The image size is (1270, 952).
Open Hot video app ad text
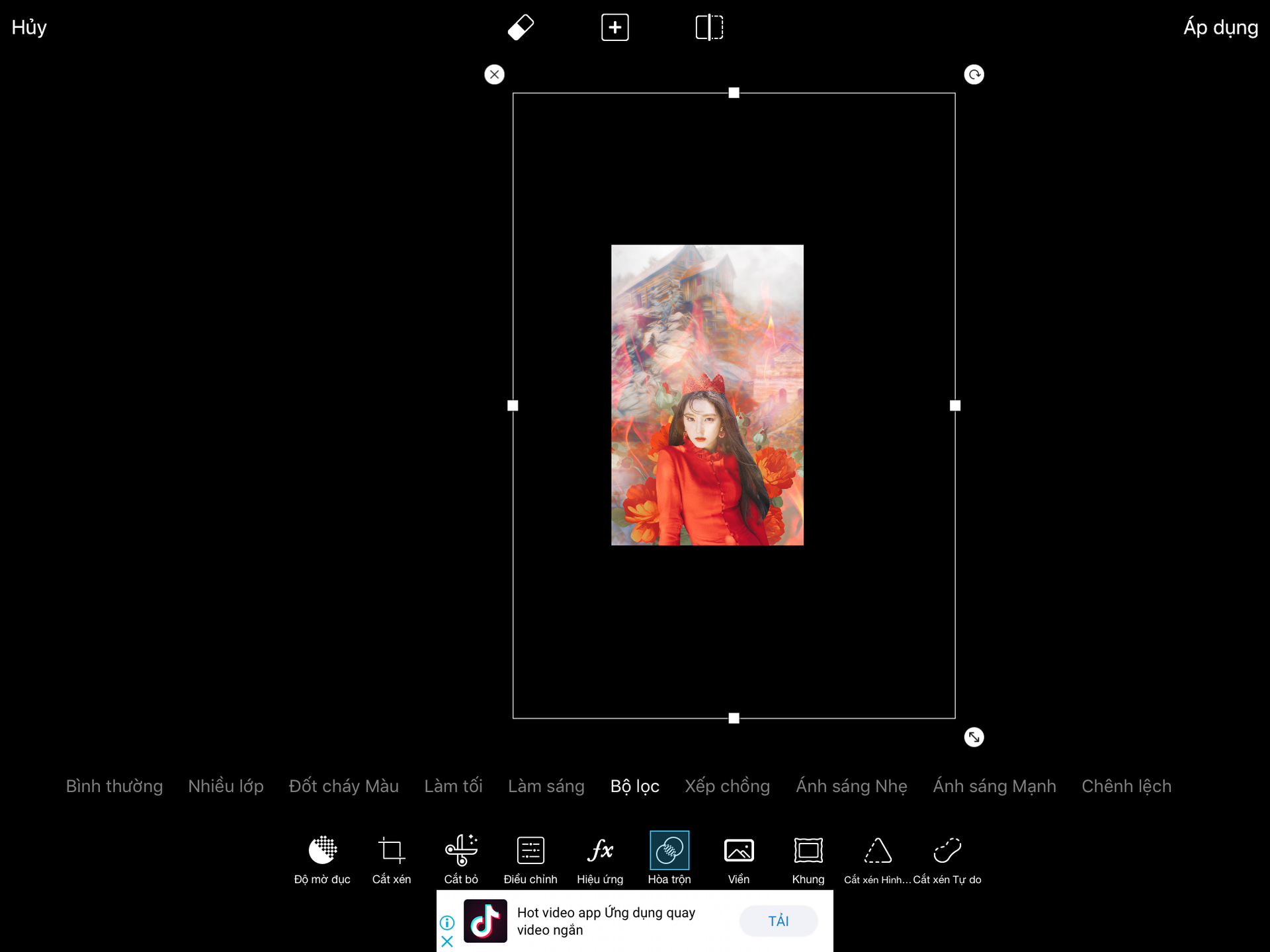(606, 921)
